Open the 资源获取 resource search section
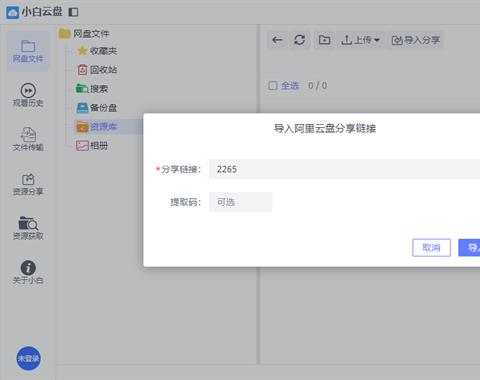Image resolution: width=480 pixels, height=380 pixels. 28,228
